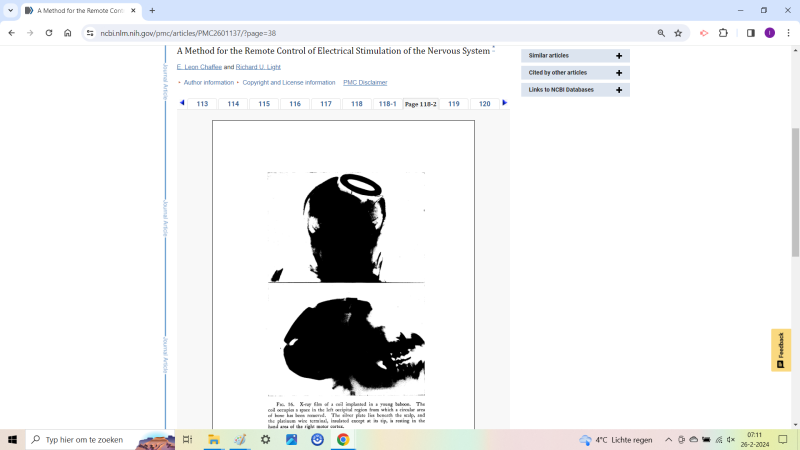Bookmark this page with star icon

(678, 33)
